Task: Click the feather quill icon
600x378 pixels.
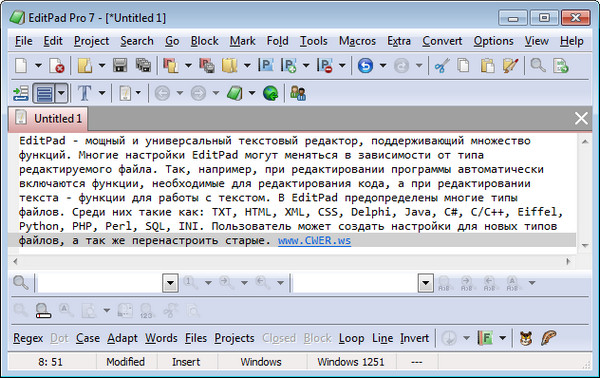Action: (x=548, y=338)
